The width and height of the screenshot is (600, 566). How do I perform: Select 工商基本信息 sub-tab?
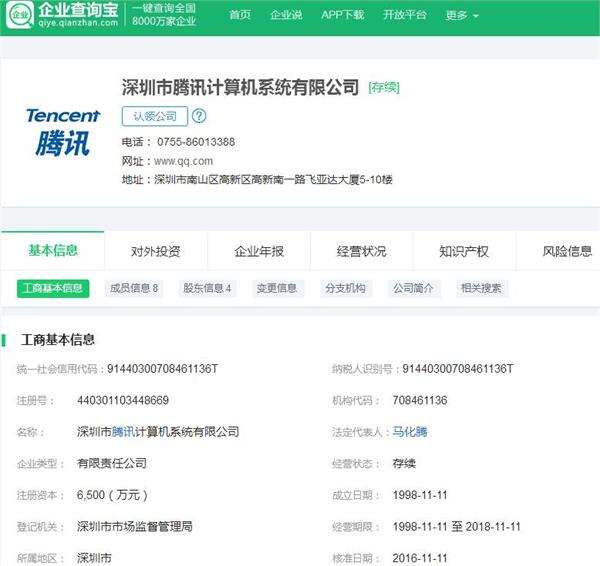[53, 288]
